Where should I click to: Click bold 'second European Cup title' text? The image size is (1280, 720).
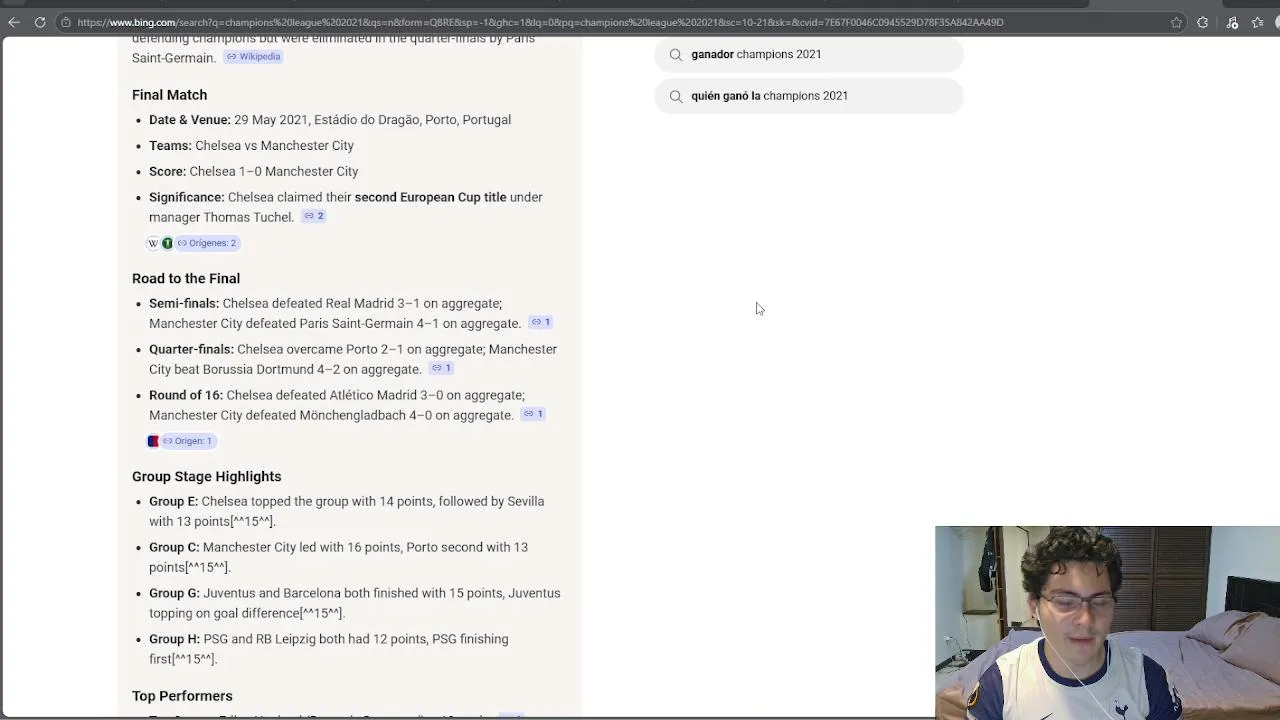(x=430, y=198)
